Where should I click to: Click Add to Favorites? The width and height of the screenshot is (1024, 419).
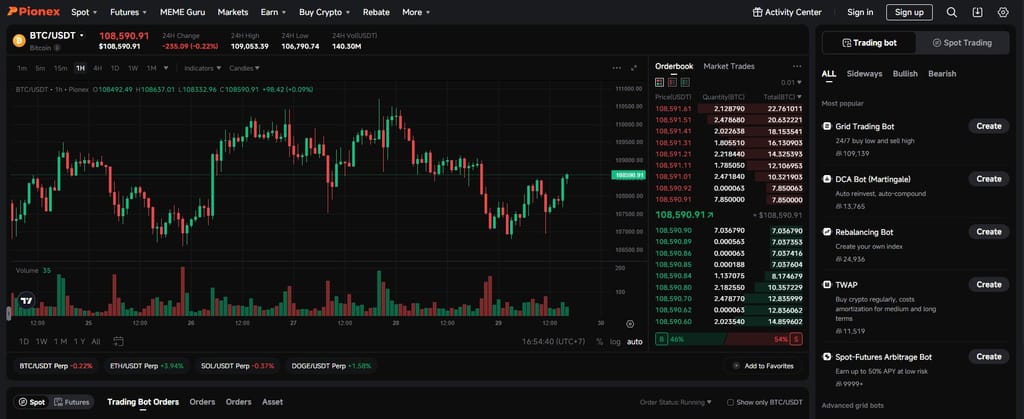coord(763,366)
